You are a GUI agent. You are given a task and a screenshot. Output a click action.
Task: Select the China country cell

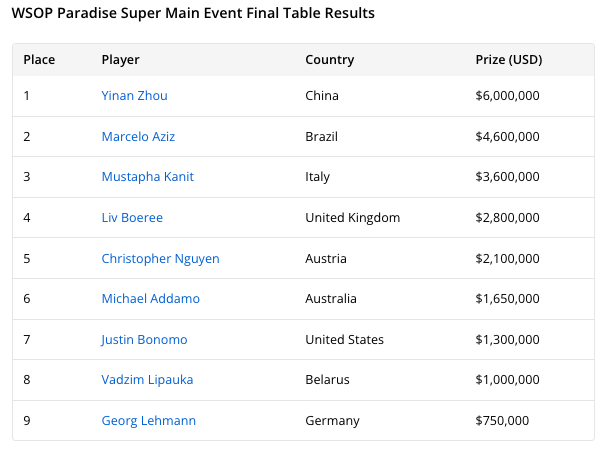322,96
